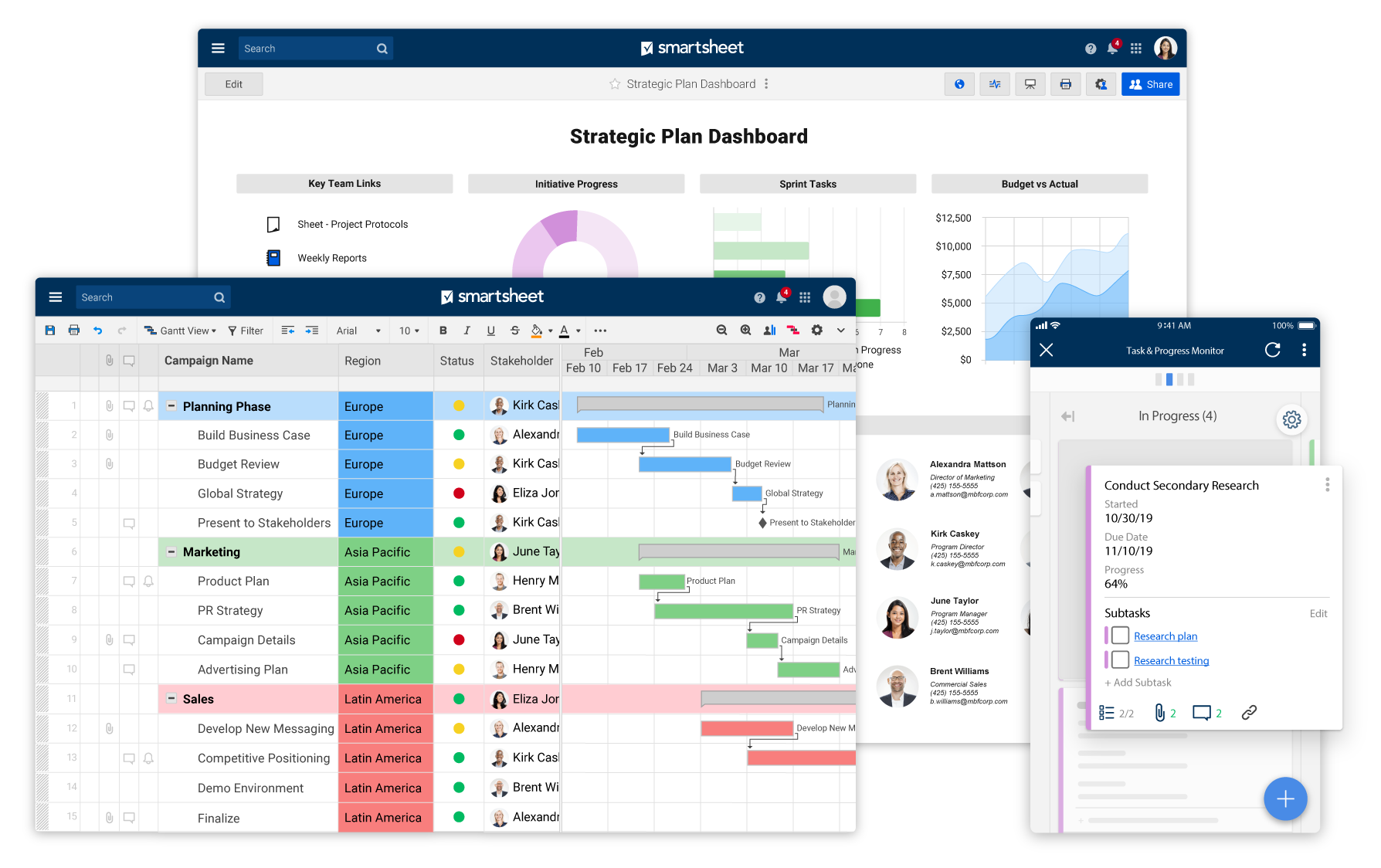Collapse the Marketing group row
Viewport: 1381px width, 868px height.
tap(171, 551)
